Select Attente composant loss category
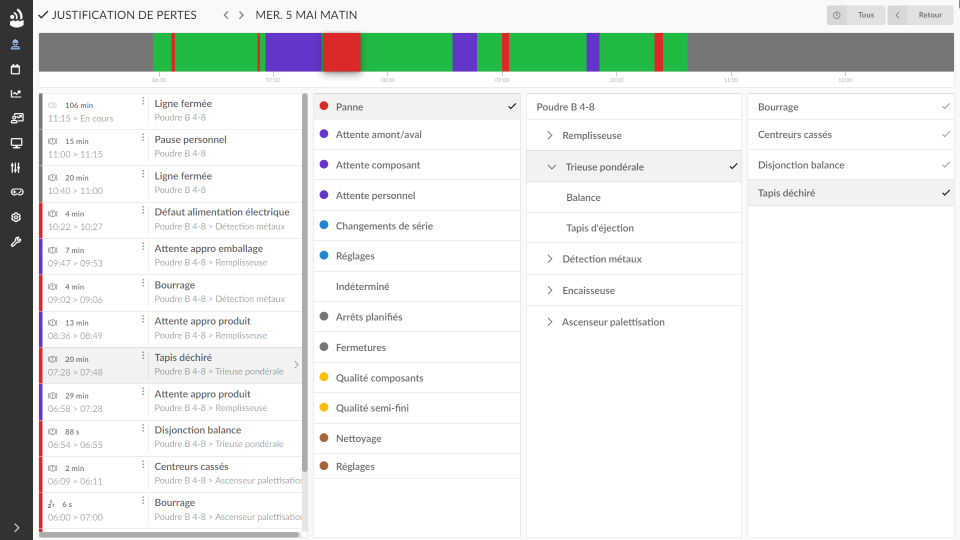 tap(377, 165)
